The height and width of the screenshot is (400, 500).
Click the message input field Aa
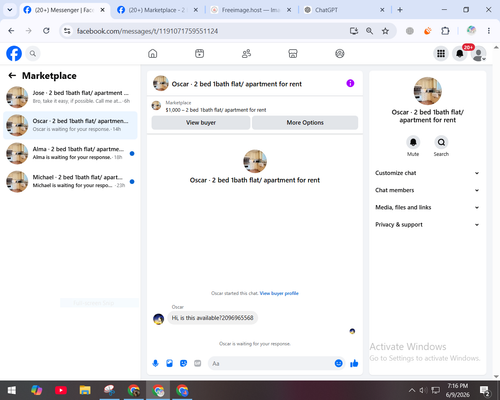pos(272,363)
